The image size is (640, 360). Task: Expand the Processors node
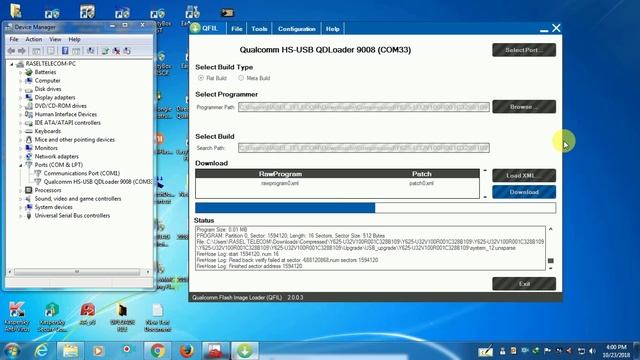20,191
